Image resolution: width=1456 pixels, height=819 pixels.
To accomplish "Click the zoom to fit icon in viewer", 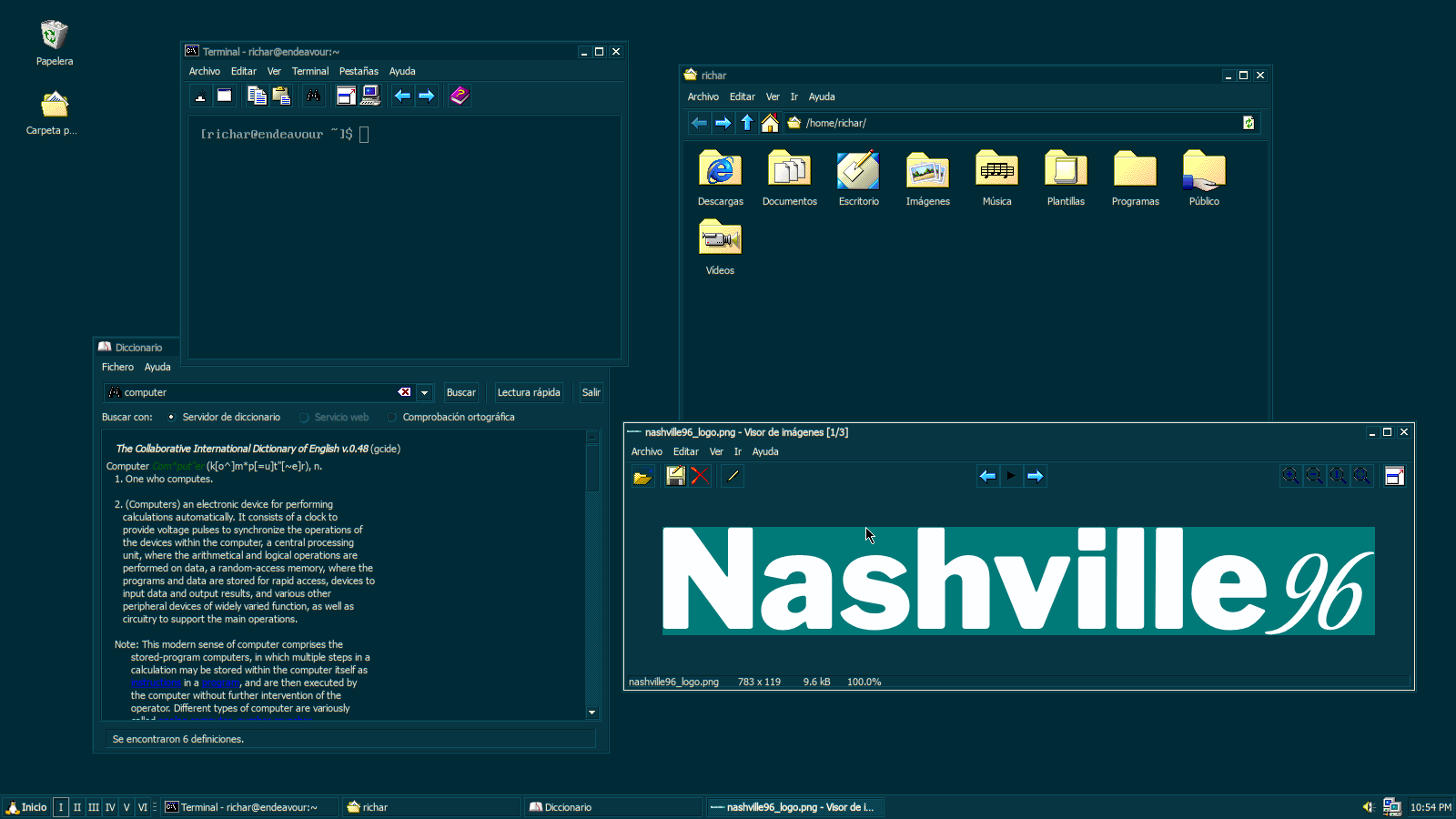I will [1361, 476].
